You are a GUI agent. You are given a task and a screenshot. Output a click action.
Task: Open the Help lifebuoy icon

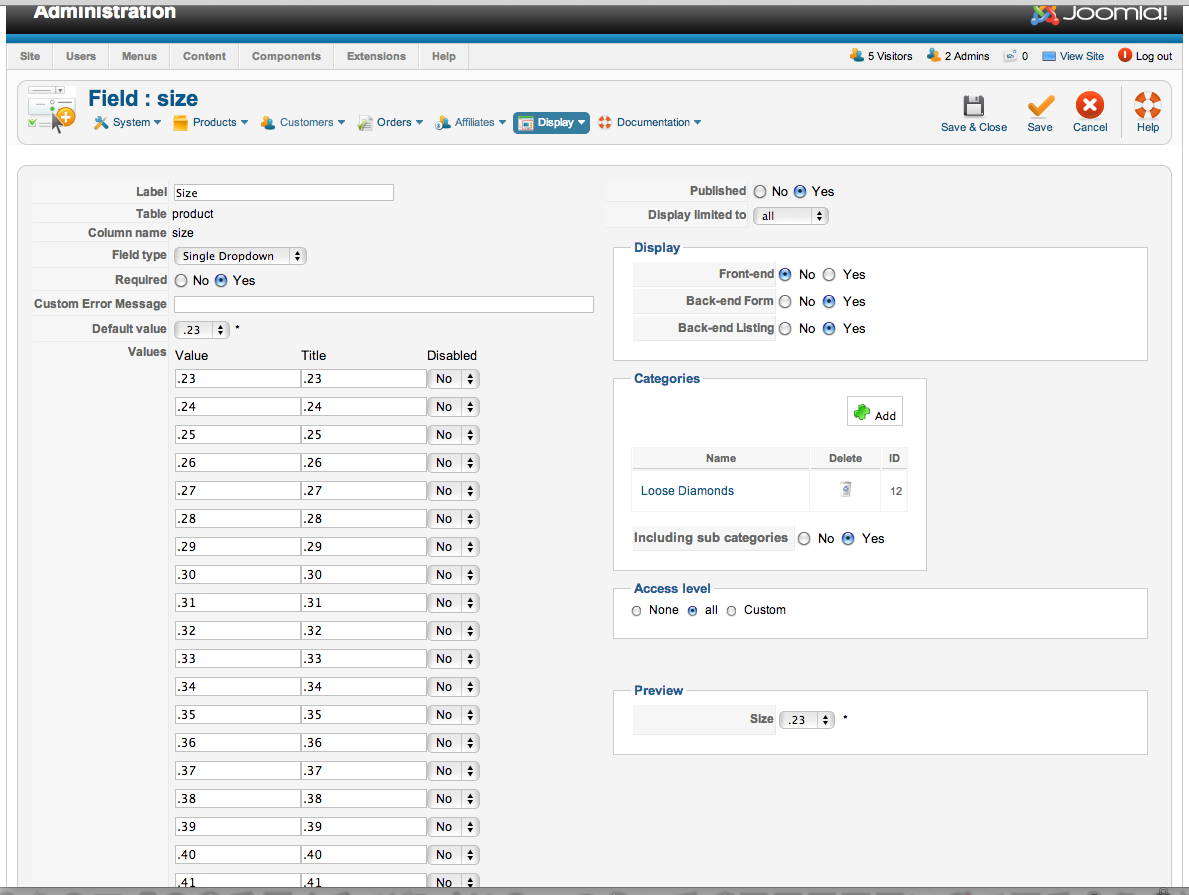(x=1147, y=105)
